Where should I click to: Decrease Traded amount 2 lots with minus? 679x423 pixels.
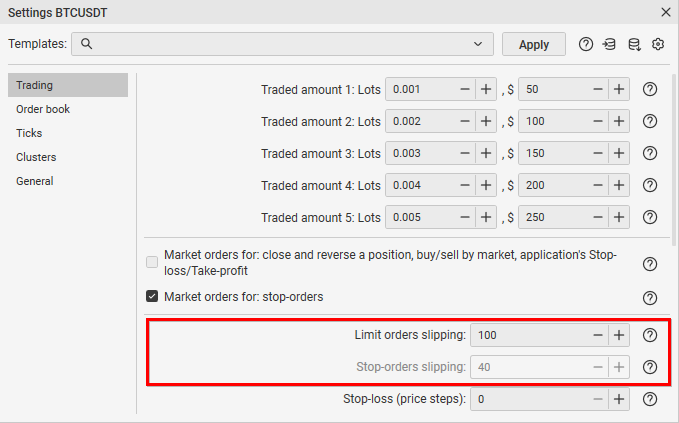pos(465,121)
